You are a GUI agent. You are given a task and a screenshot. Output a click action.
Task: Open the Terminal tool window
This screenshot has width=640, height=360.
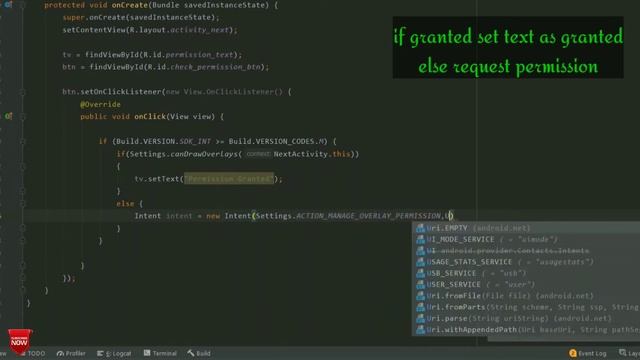[x=160, y=353]
